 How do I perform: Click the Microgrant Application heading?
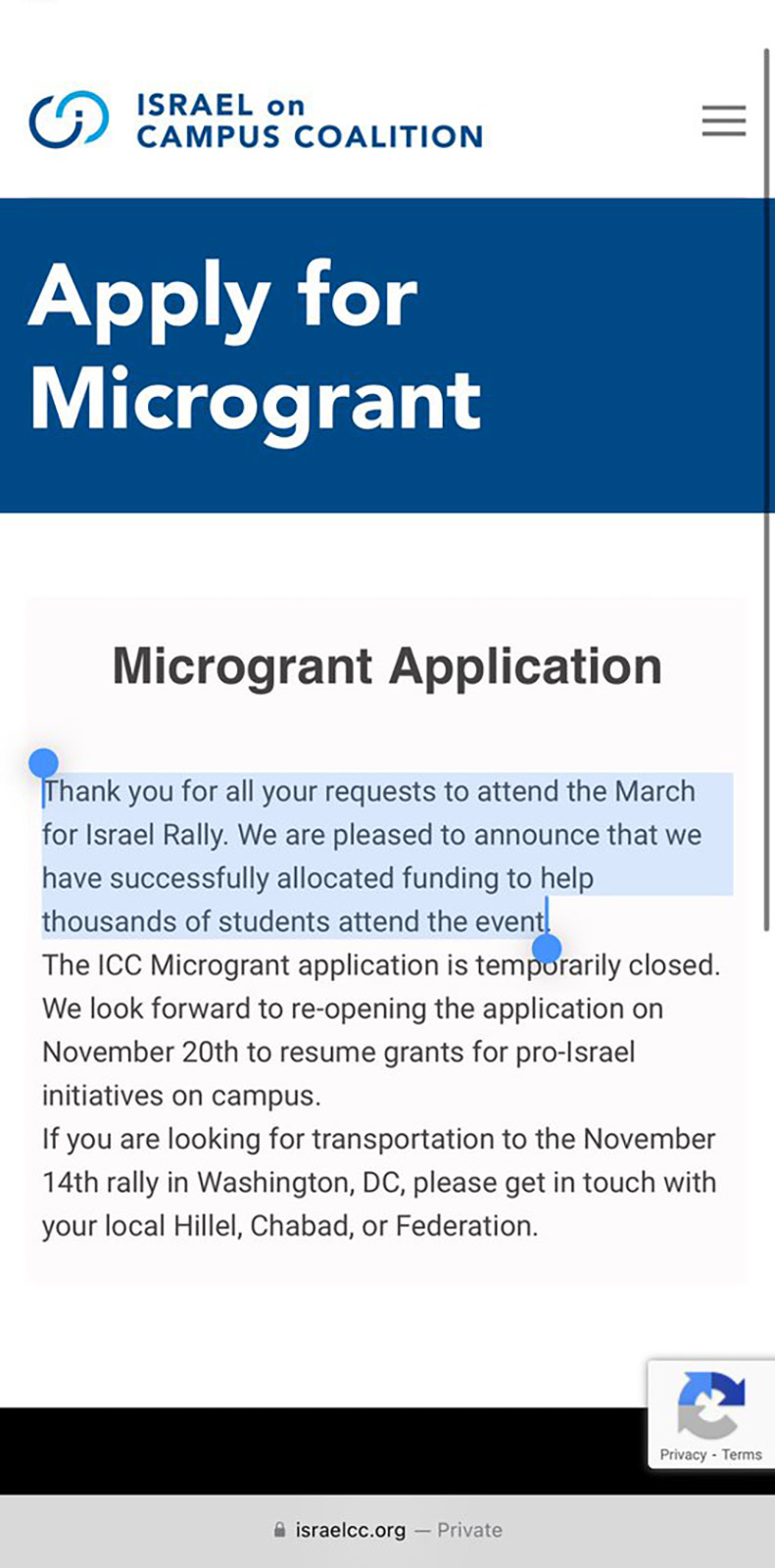[387, 666]
